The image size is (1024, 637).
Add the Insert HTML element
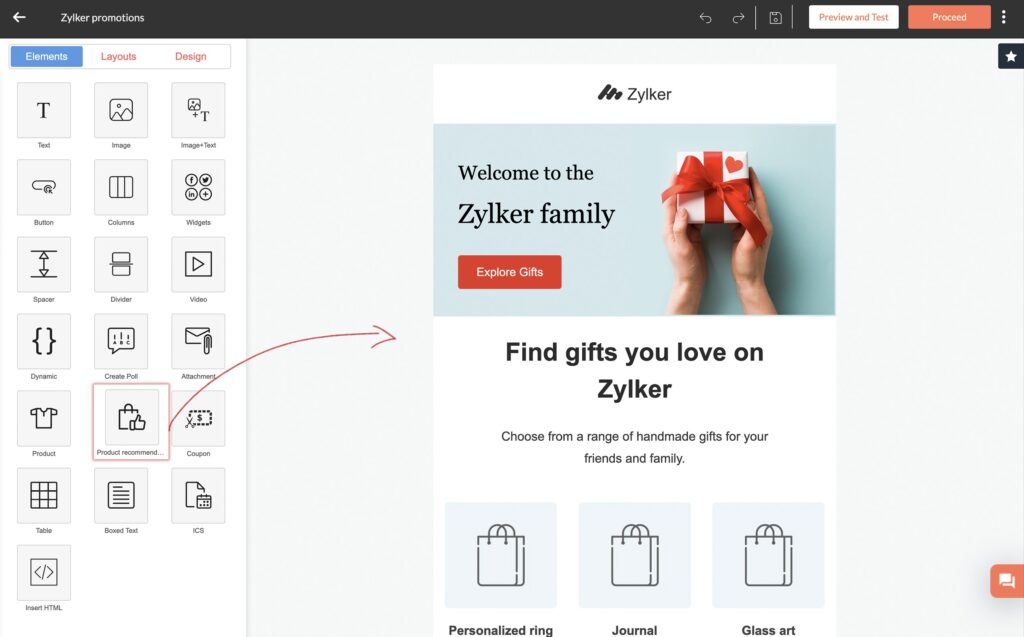(44, 573)
